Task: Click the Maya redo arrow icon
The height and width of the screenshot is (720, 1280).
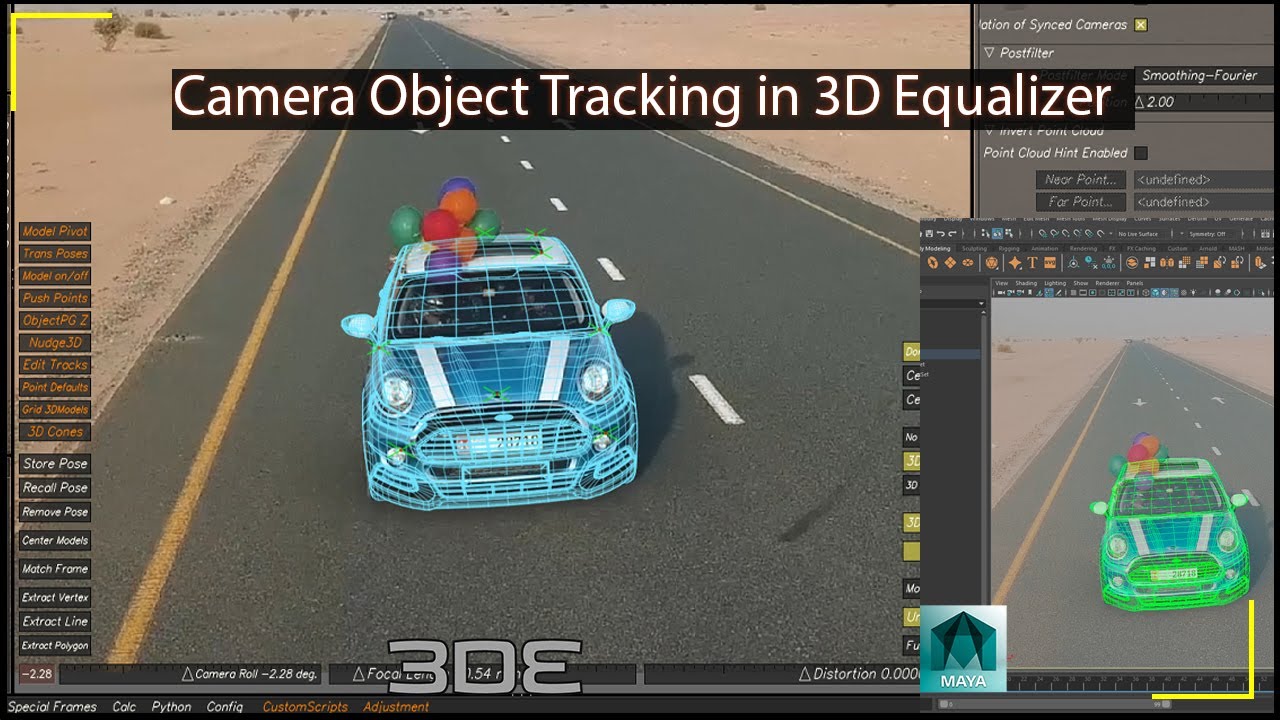Action: [x=952, y=234]
